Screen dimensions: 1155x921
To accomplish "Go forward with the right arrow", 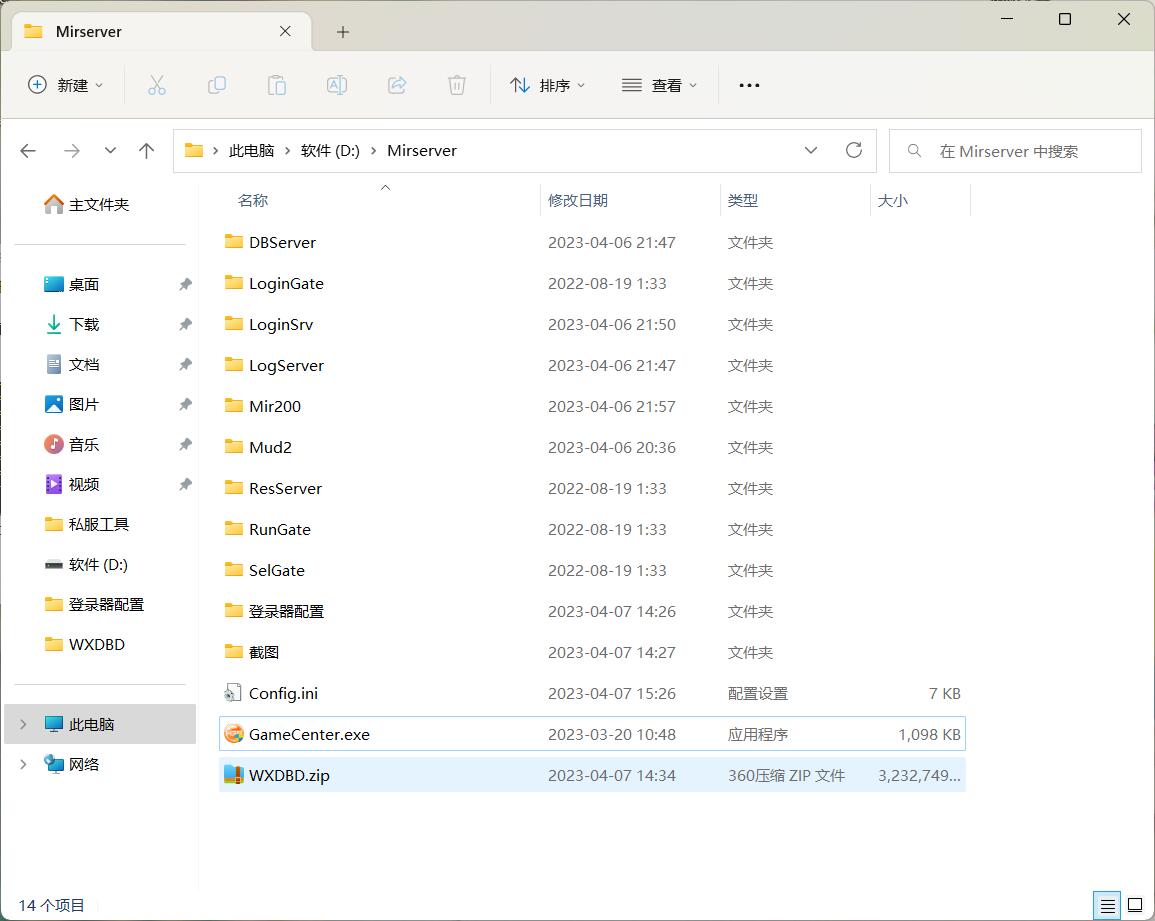I will 71,151.
